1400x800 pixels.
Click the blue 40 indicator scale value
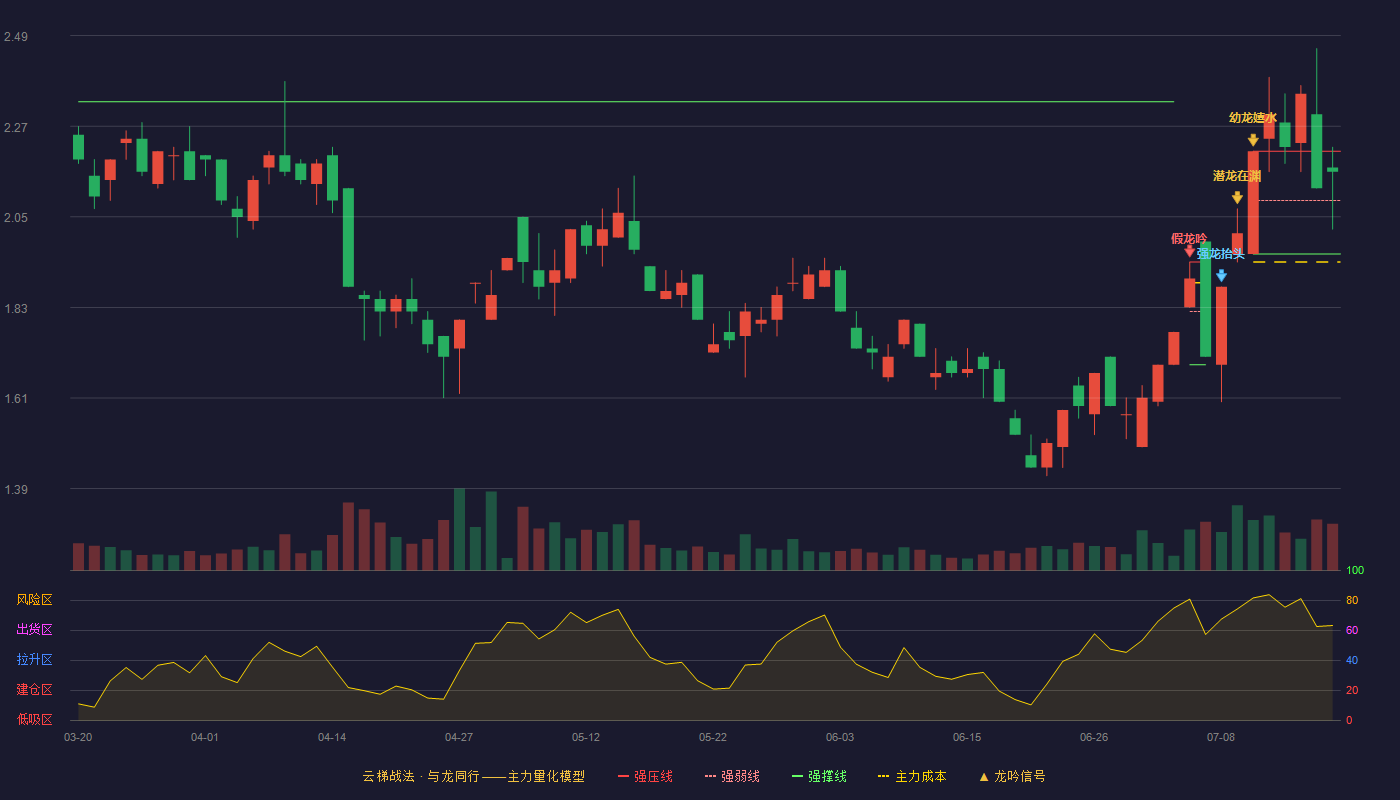1351,661
